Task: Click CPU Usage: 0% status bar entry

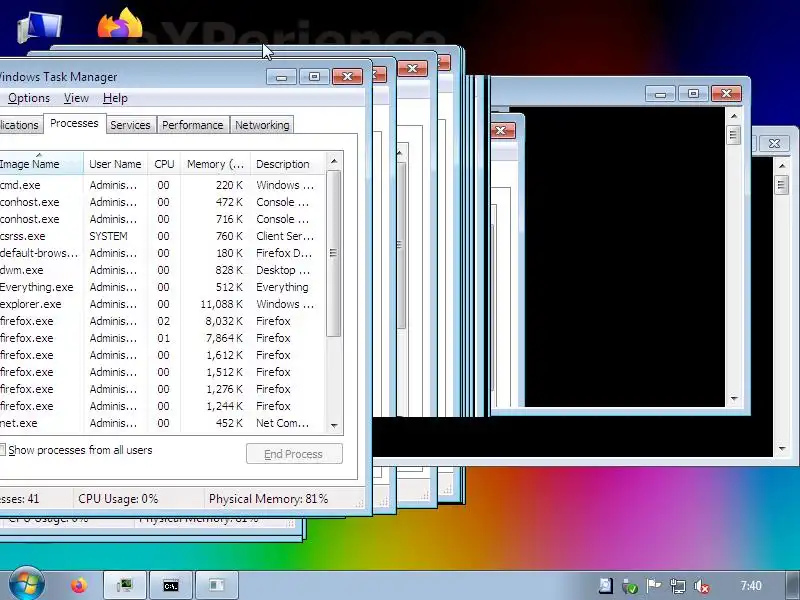Action: pyautogui.click(x=118, y=498)
